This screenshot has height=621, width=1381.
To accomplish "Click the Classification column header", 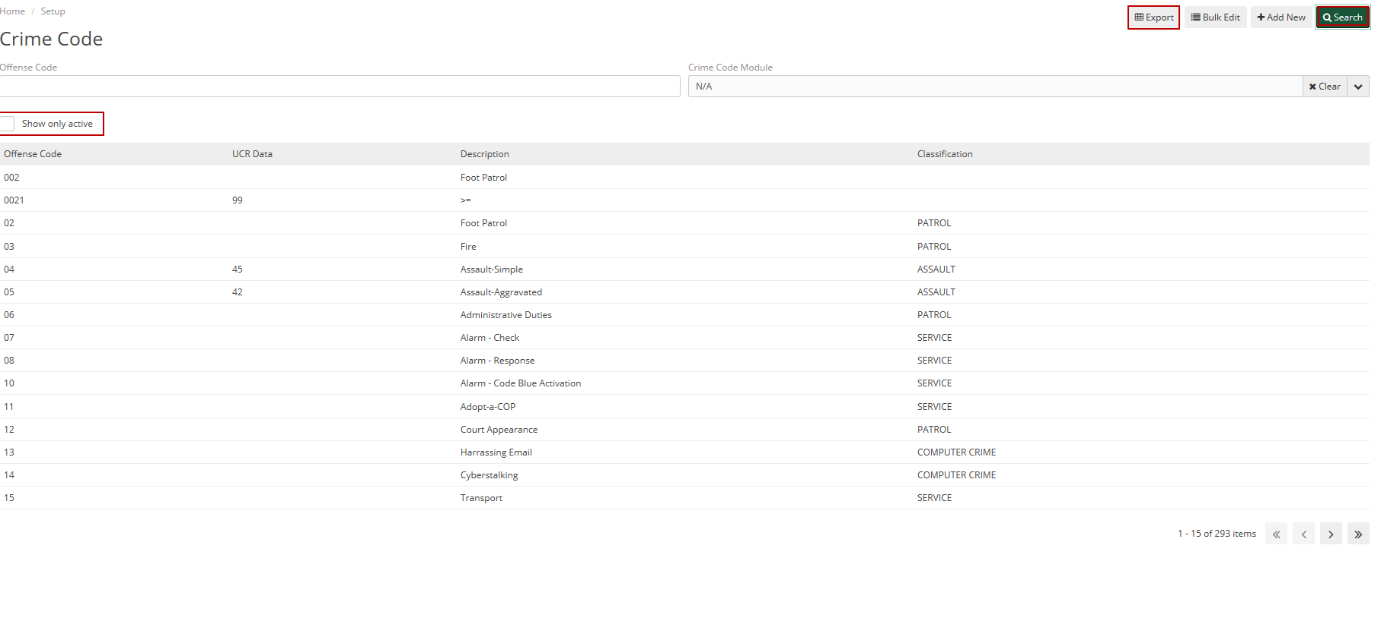I will point(944,153).
